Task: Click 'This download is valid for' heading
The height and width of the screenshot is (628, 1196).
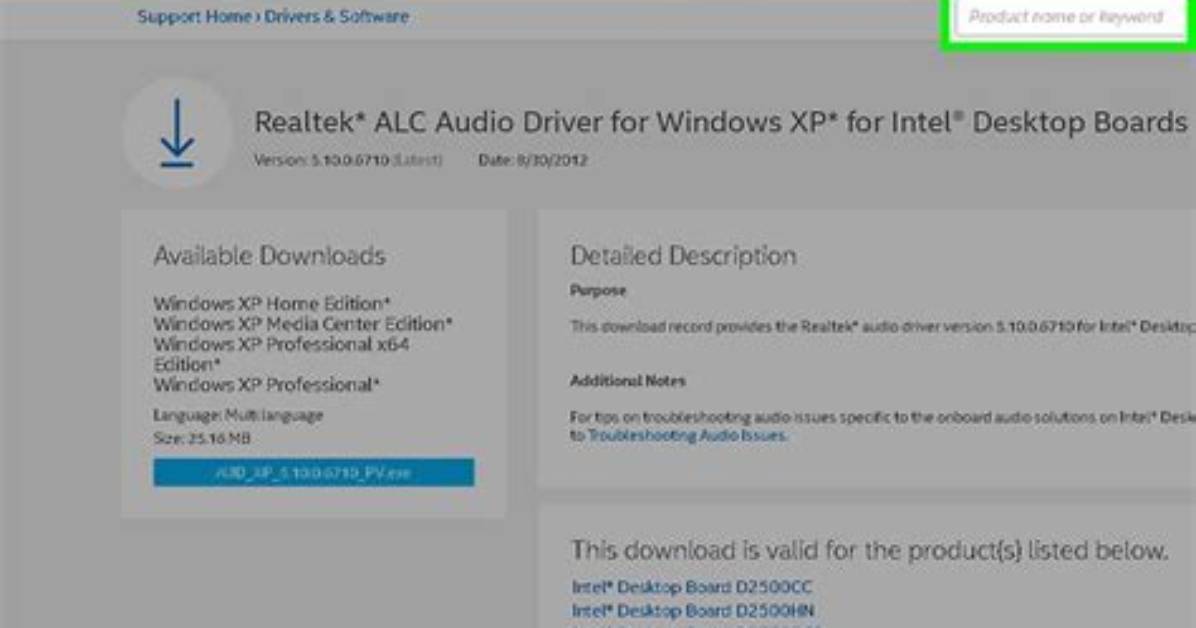Action: click(870, 550)
